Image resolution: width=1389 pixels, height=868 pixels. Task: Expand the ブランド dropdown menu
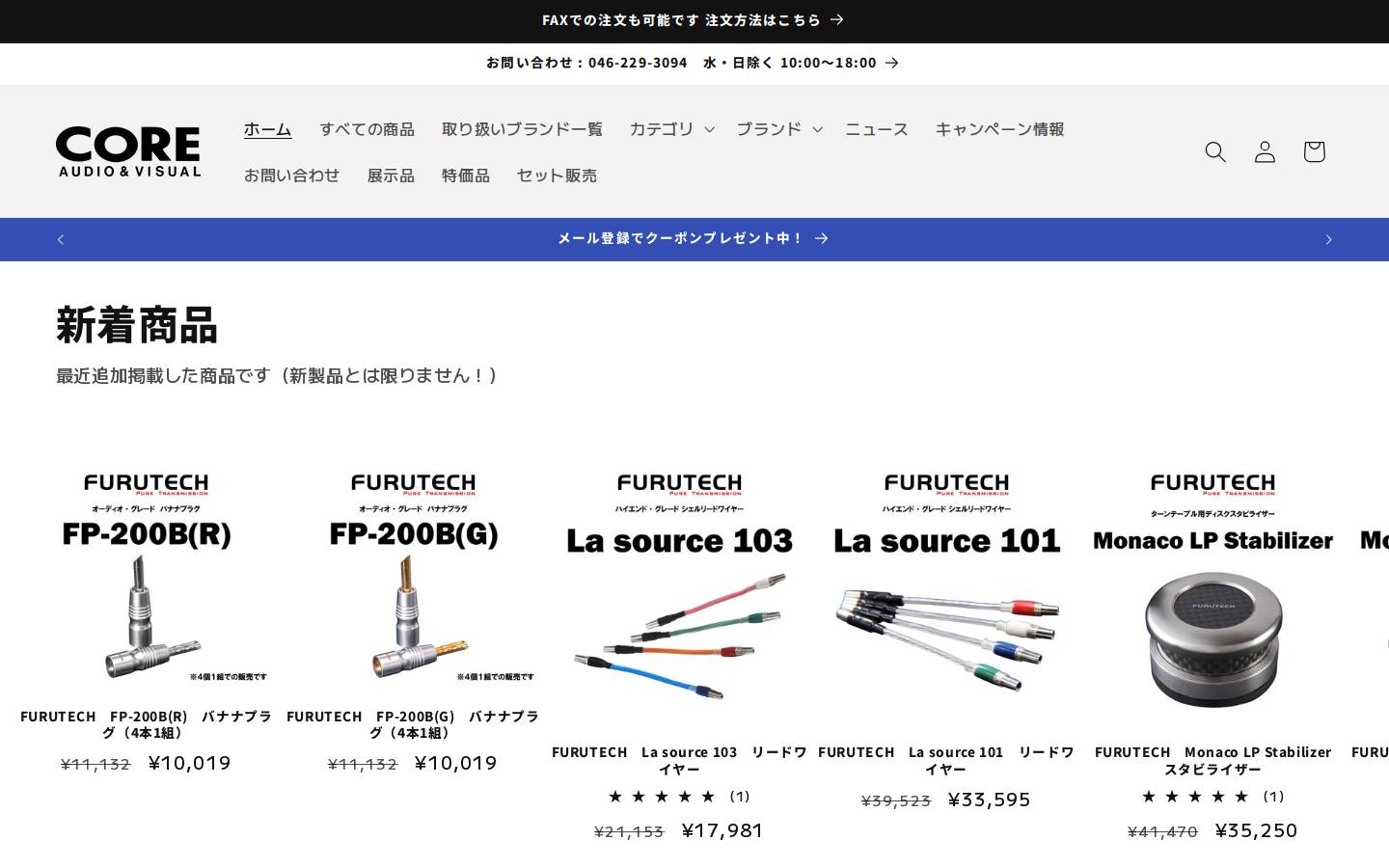click(x=778, y=128)
